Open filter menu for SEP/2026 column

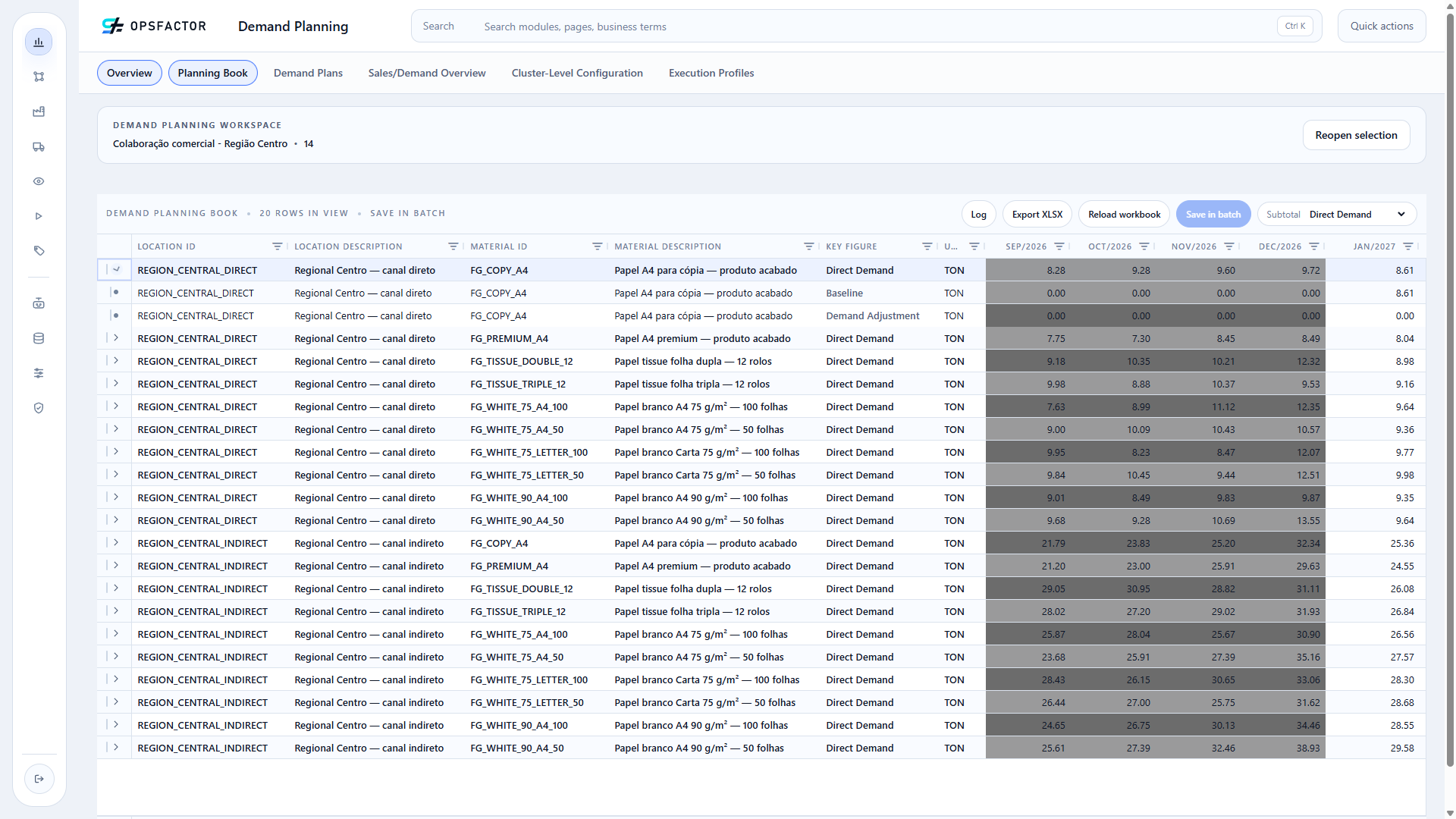pos(1059,246)
